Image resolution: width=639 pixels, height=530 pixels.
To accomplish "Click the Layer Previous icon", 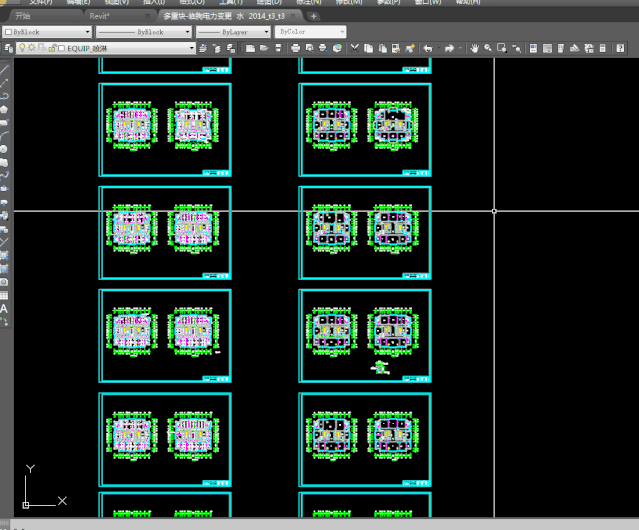I will (x=217, y=48).
